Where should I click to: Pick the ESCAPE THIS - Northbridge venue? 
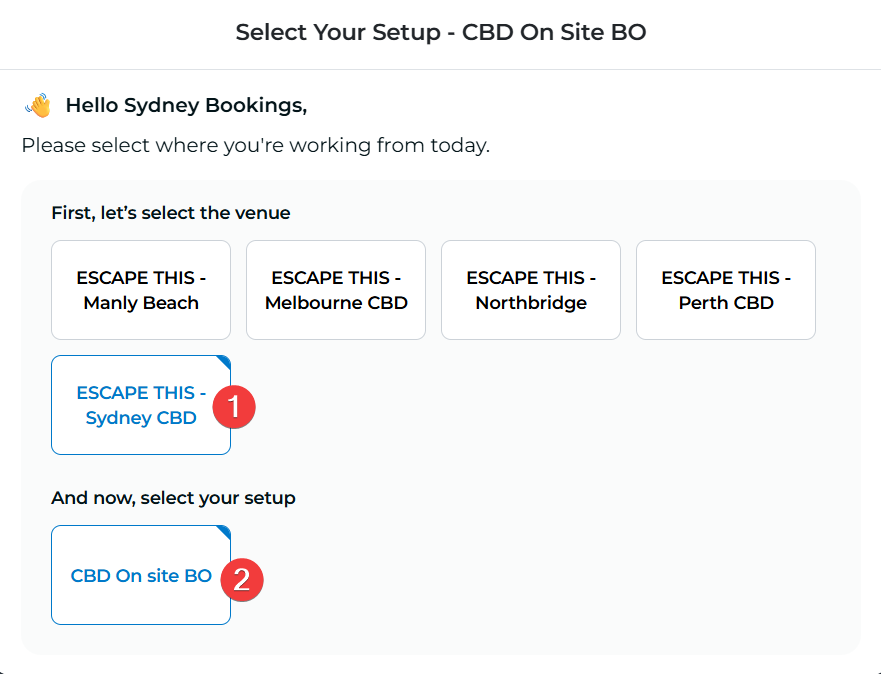tap(531, 290)
